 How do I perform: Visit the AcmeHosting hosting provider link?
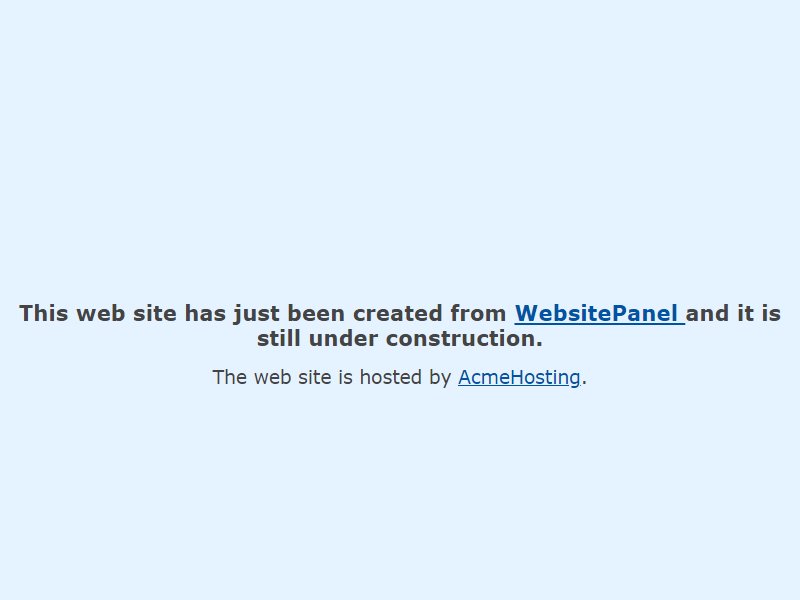[519, 378]
